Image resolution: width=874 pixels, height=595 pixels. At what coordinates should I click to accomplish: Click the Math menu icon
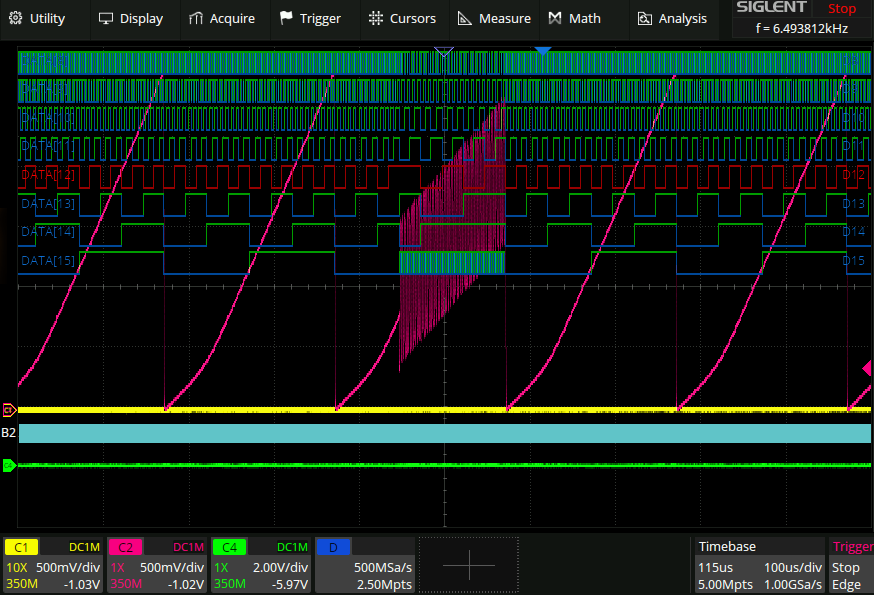[555, 18]
